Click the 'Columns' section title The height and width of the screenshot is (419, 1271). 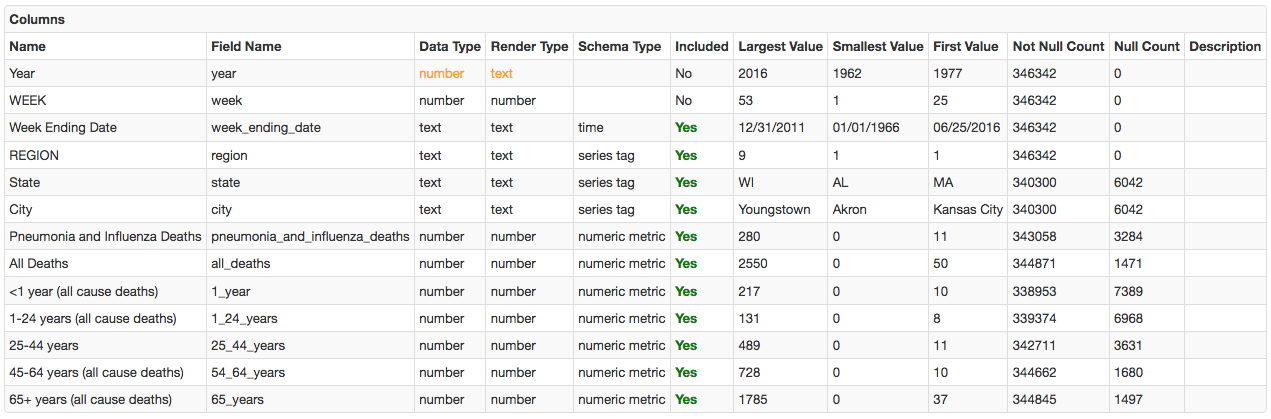(x=37, y=19)
